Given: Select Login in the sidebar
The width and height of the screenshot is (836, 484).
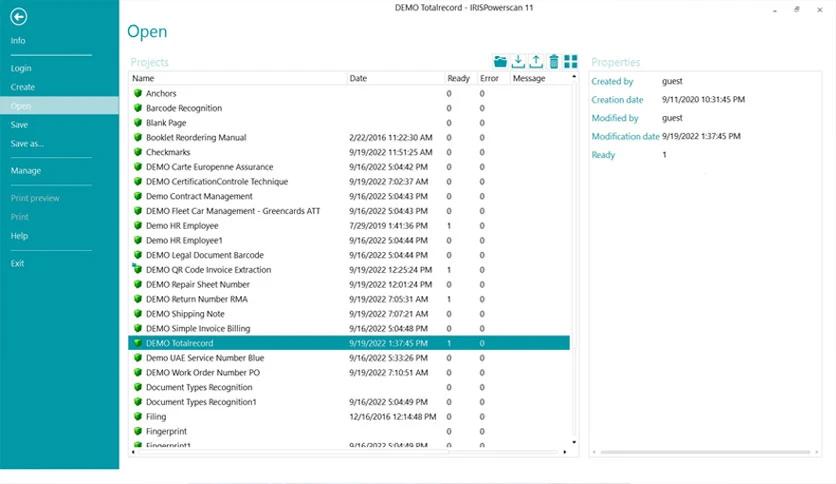Looking at the screenshot, I should [21, 68].
